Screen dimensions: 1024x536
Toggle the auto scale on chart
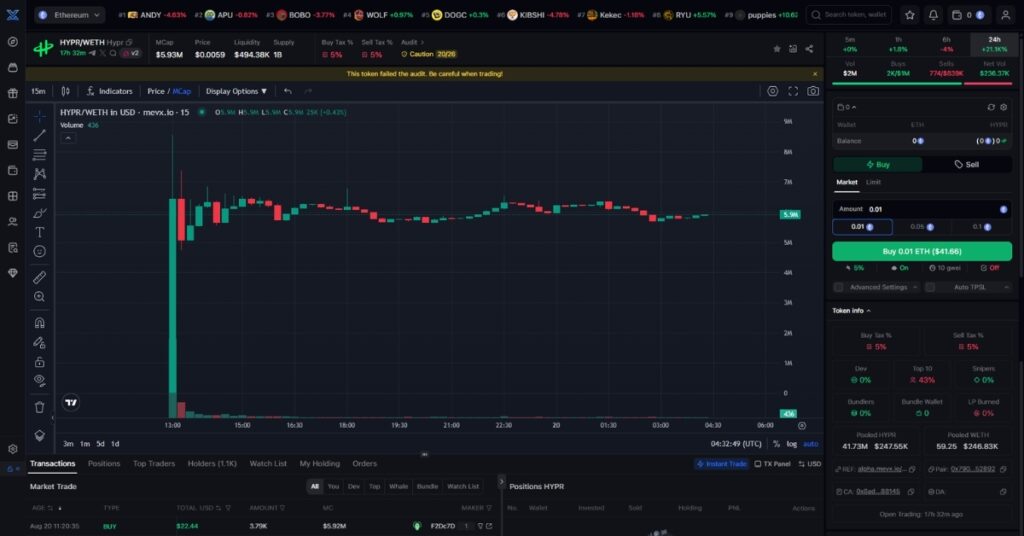pos(810,444)
